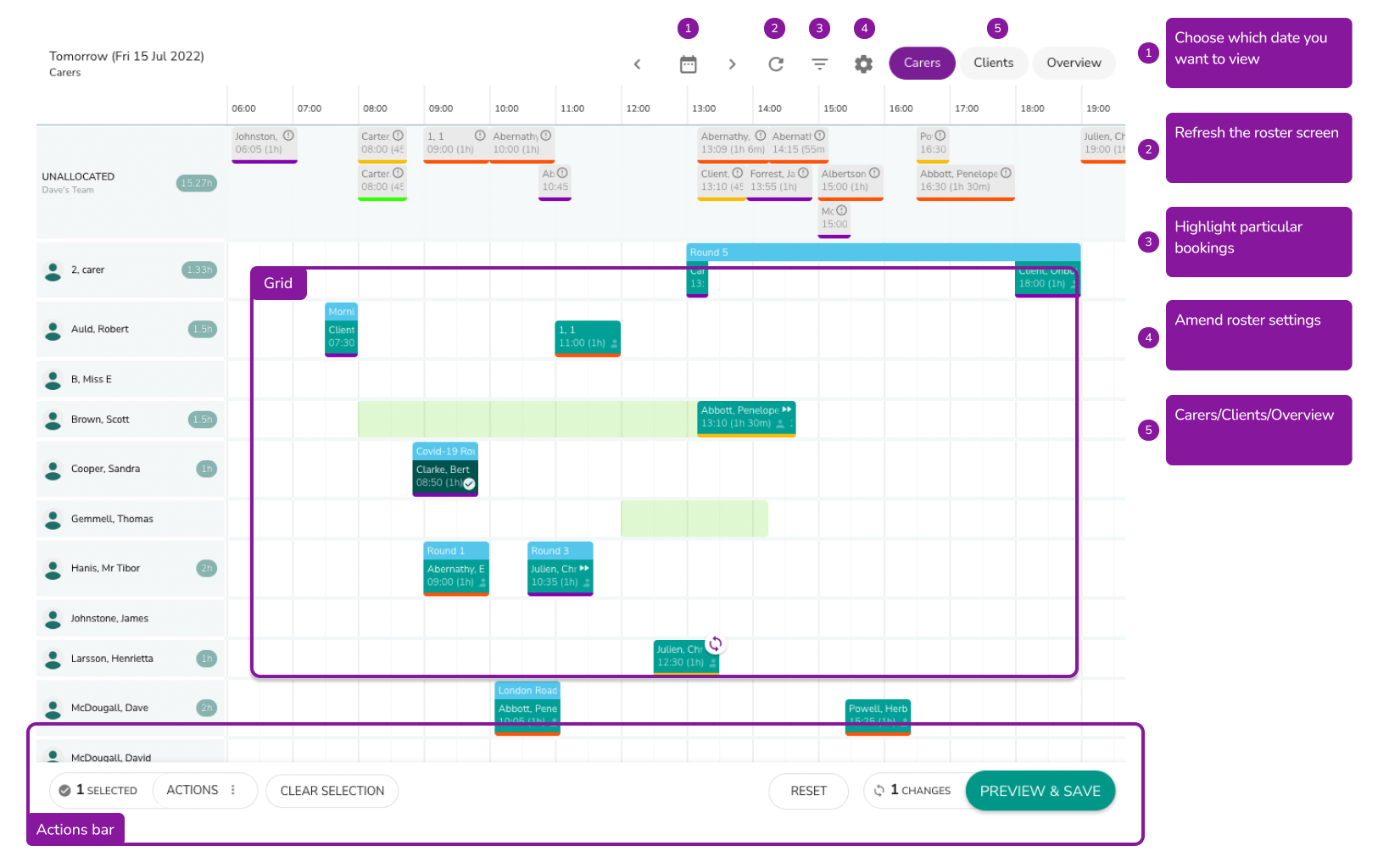Click green availability block for Brown, Scott
This screenshot has width=1389, height=868.
click(x=527, y=420)
